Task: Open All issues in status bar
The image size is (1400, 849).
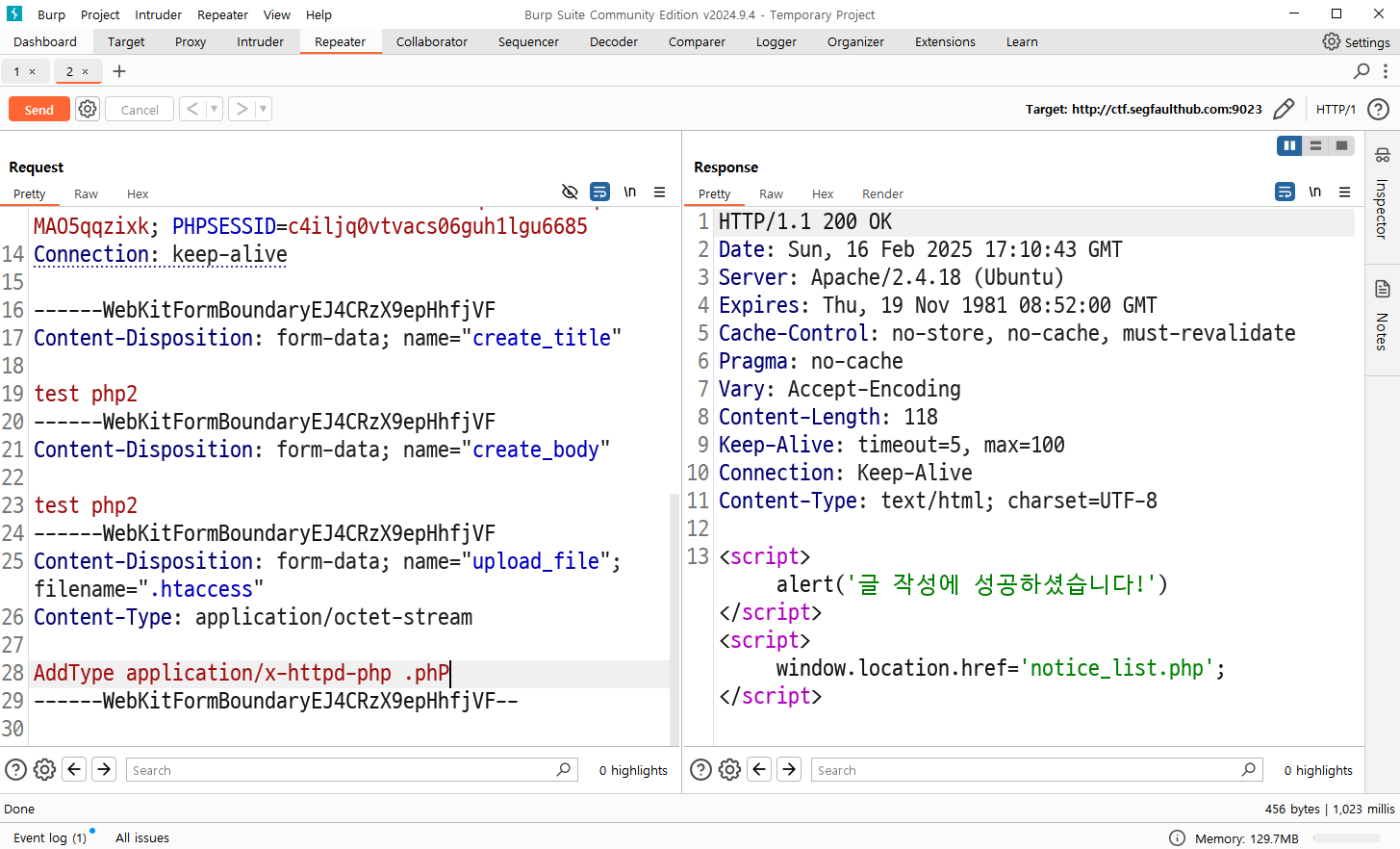Action: 142,837
